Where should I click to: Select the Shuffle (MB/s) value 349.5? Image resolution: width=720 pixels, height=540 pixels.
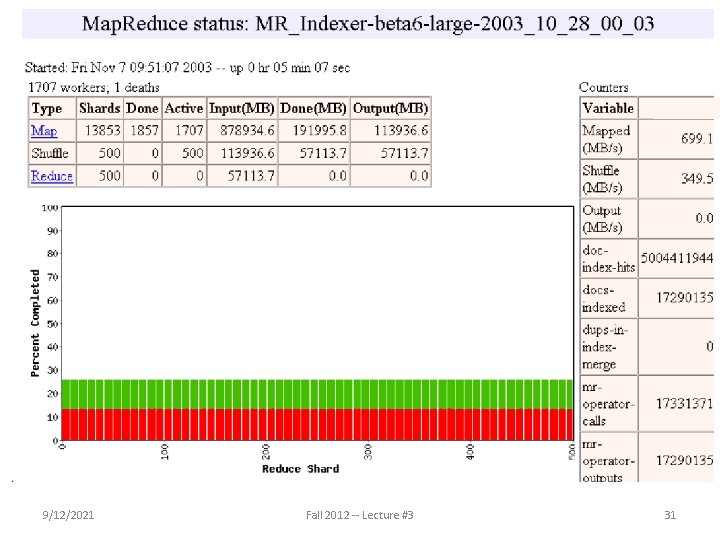click(x=697, y=179)
